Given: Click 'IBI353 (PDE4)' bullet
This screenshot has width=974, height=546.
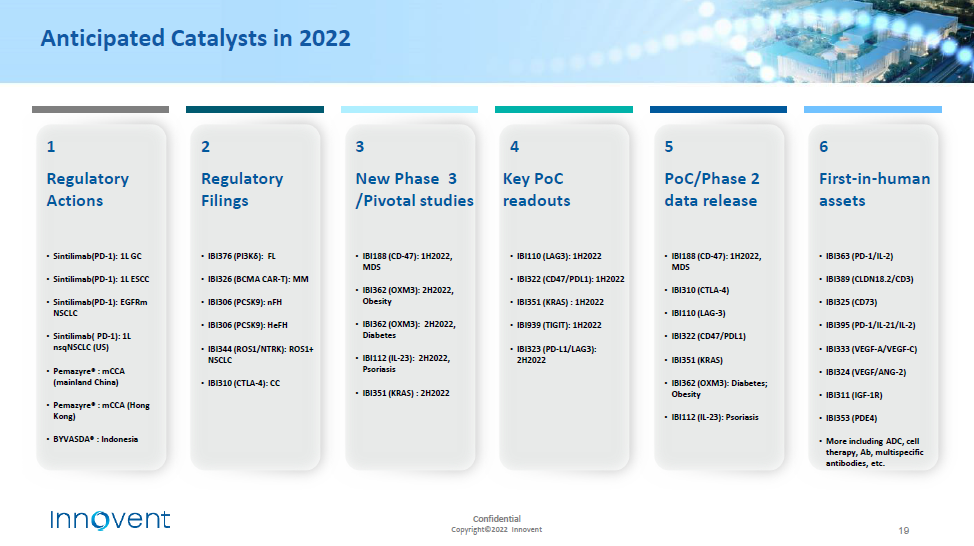Looking at the screenshot, I should [x=851, y=418].
